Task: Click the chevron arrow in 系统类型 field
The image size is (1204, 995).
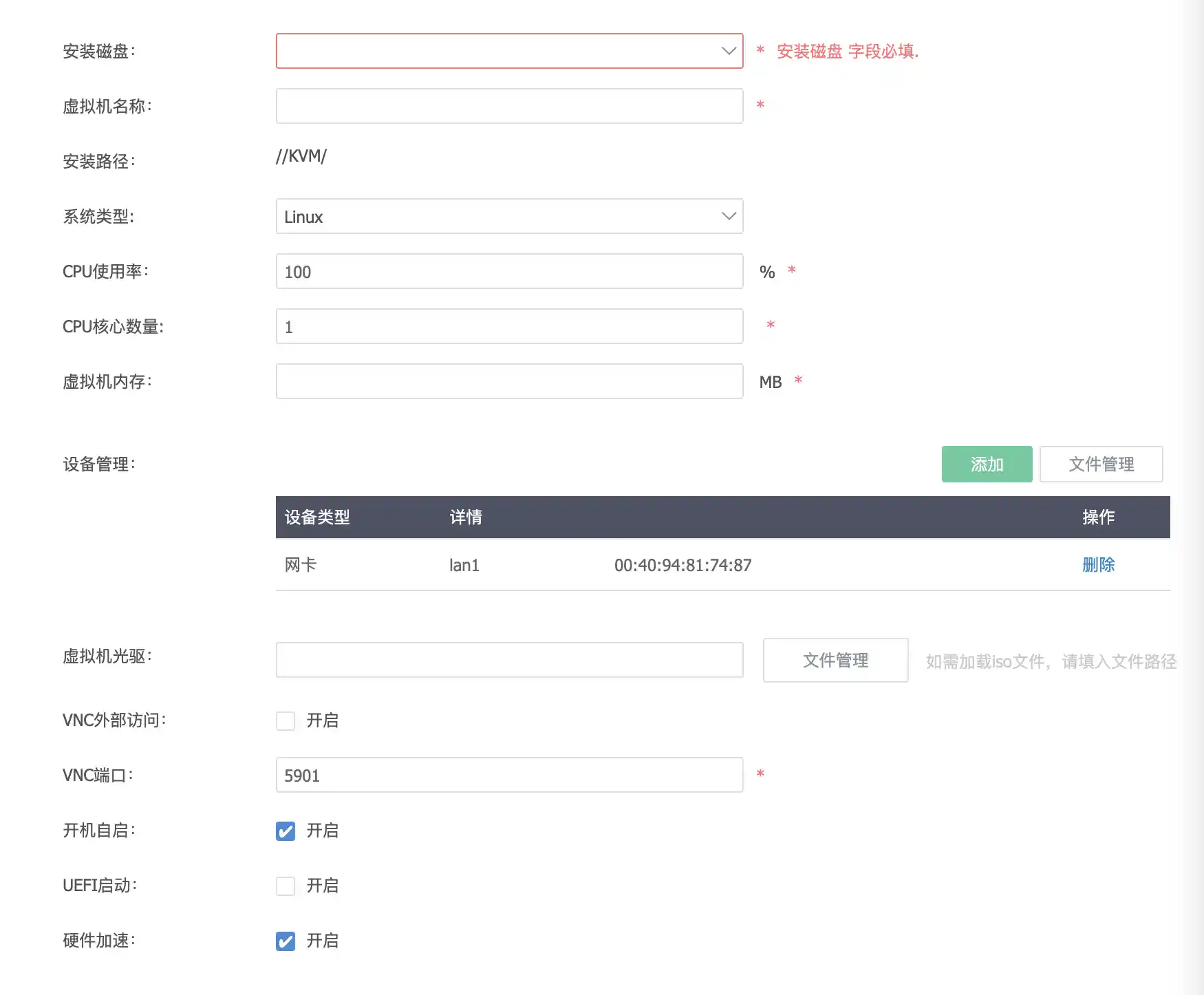Action: [729, 216]
